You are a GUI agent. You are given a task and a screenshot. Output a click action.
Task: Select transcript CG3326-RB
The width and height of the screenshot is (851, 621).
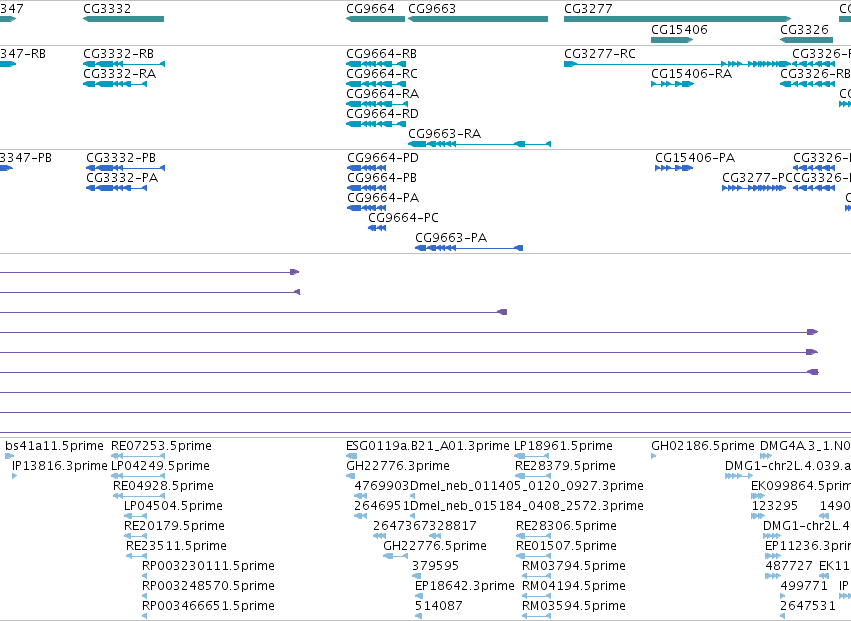point(807,84)
